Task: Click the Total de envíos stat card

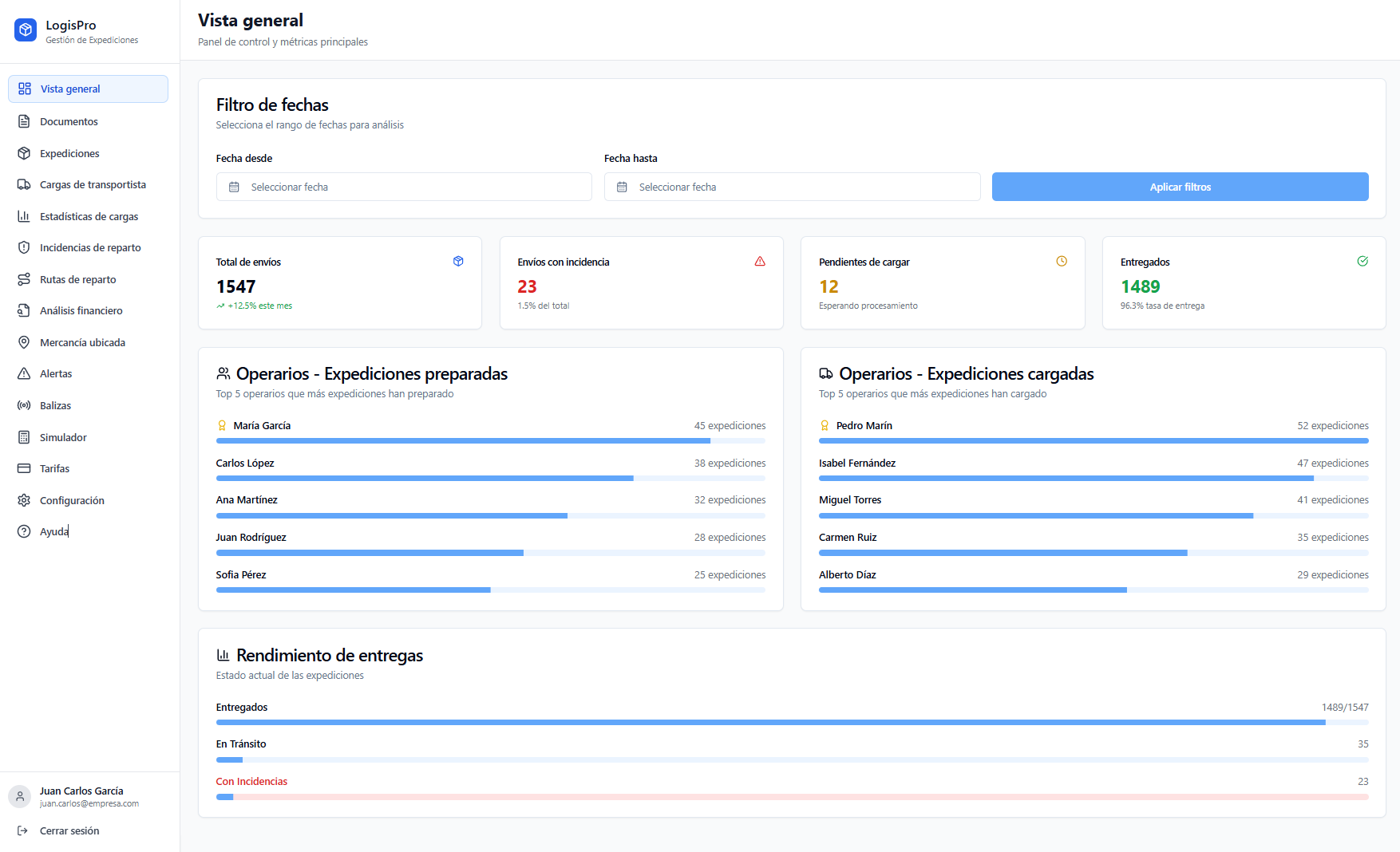Action: point(339,282)
